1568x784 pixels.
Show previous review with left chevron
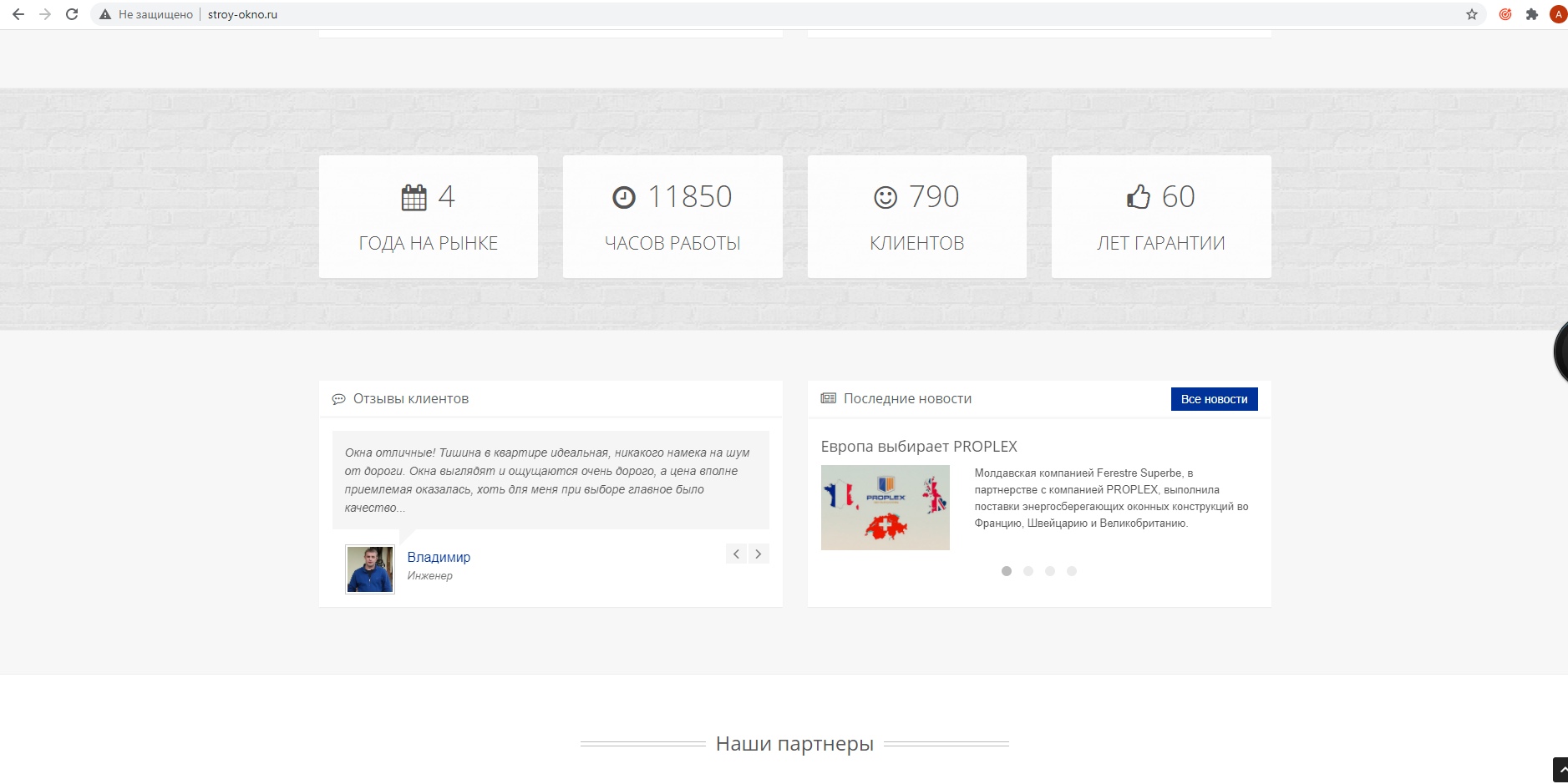point(736,554)
